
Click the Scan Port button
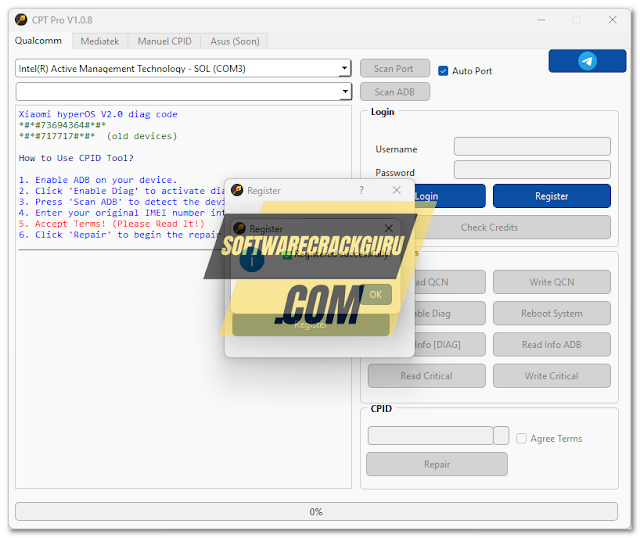(394, 69)
